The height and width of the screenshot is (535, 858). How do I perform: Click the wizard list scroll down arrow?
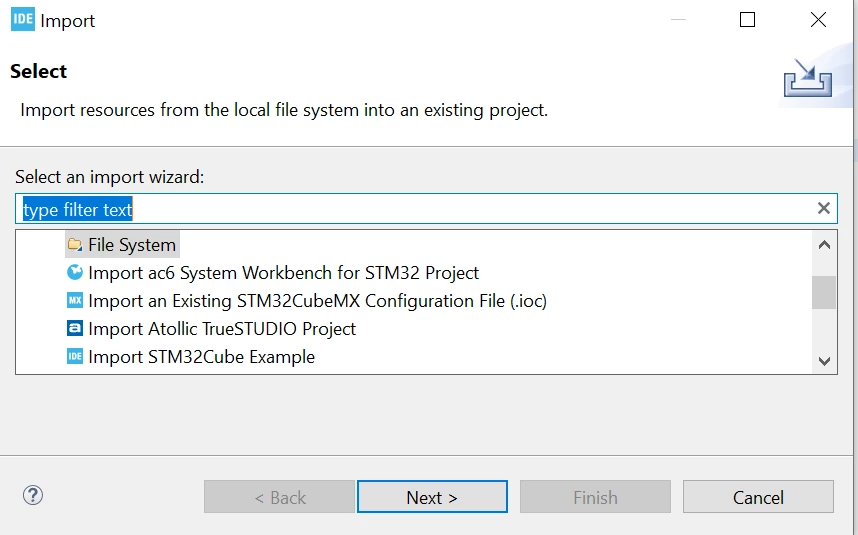tap(824, 360)
